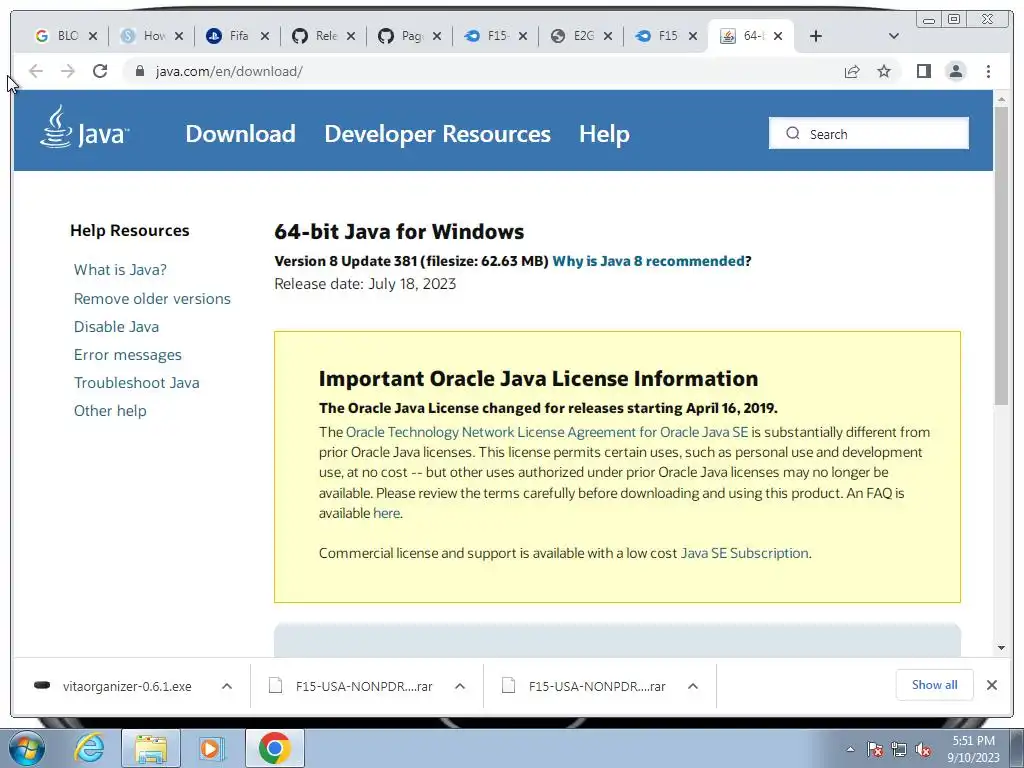
Task: Expand options for vitaorganizer-0.6.1.exe download
Action: (227, 686)
